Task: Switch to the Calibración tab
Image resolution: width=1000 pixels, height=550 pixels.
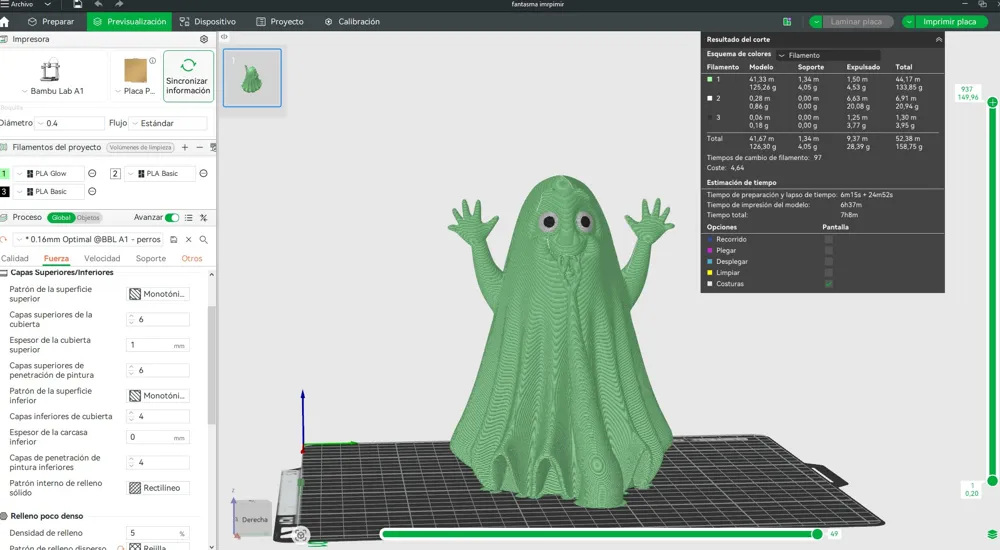Action: [x=352, y=22]
